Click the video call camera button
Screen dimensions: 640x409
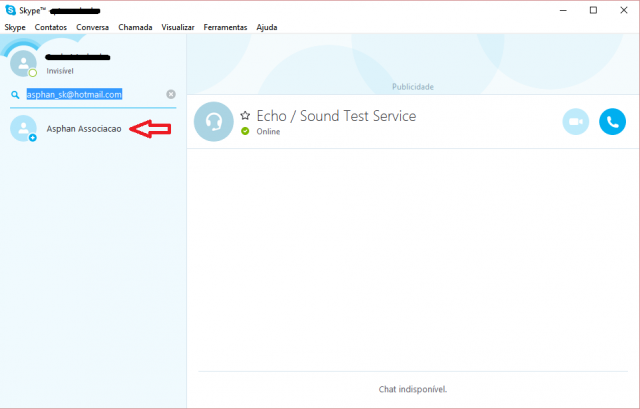pos(576,122)
